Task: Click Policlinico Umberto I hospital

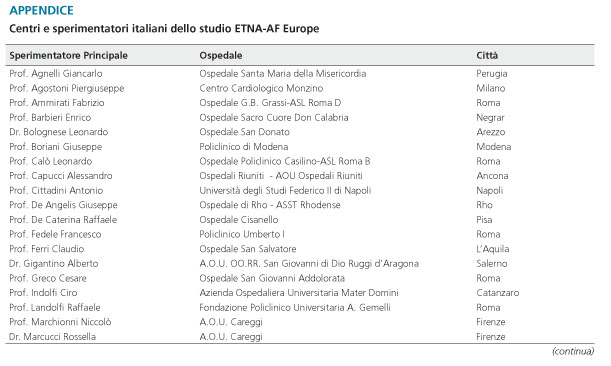Action: point(242,235)
